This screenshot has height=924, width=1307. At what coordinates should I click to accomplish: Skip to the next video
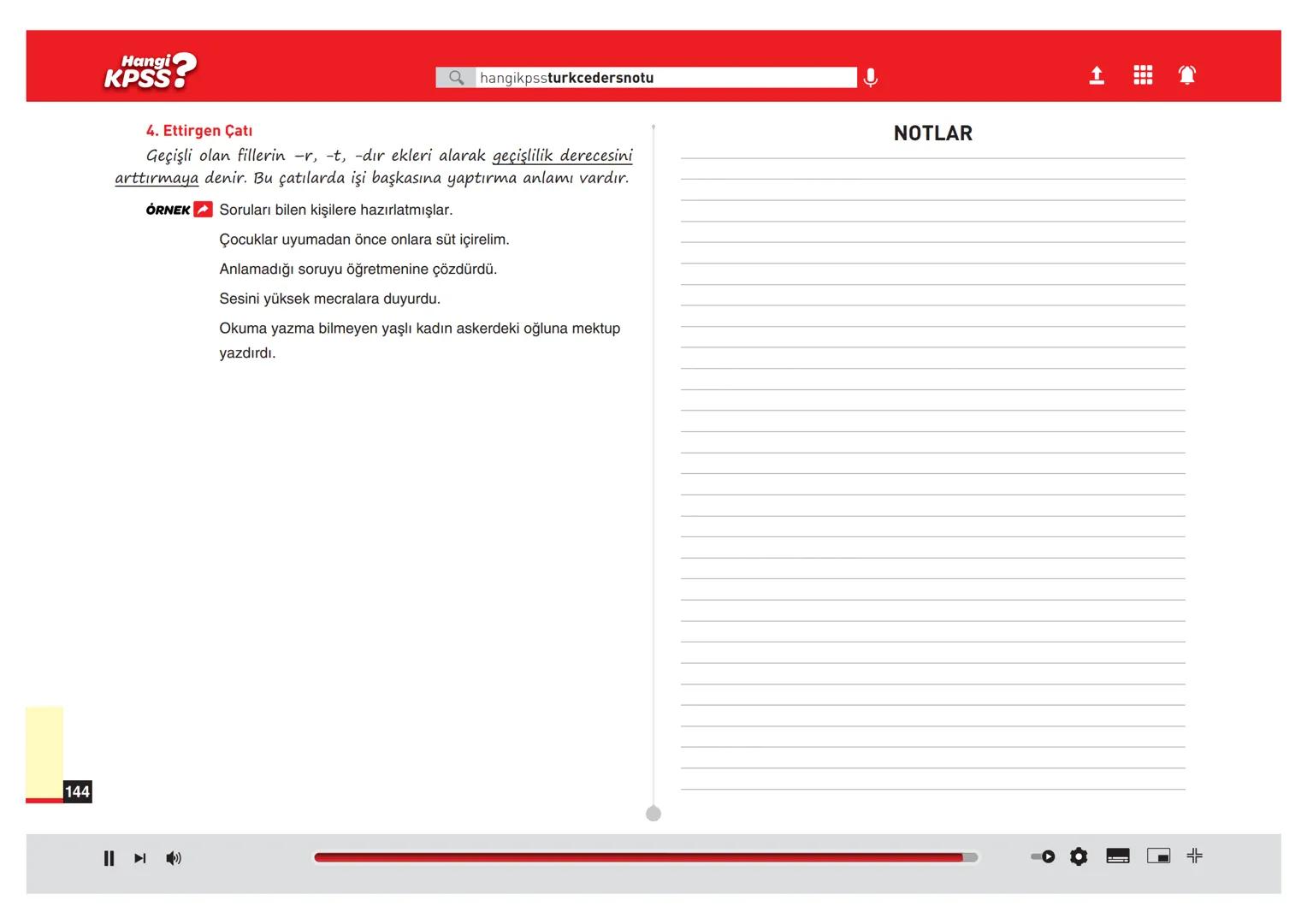click(140, 858)
